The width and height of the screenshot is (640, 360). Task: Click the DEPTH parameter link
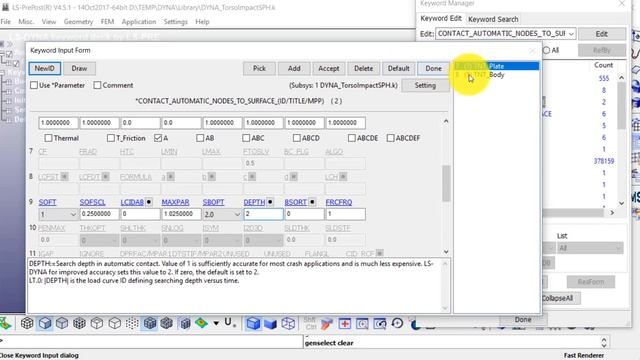[x=254, y=202]
